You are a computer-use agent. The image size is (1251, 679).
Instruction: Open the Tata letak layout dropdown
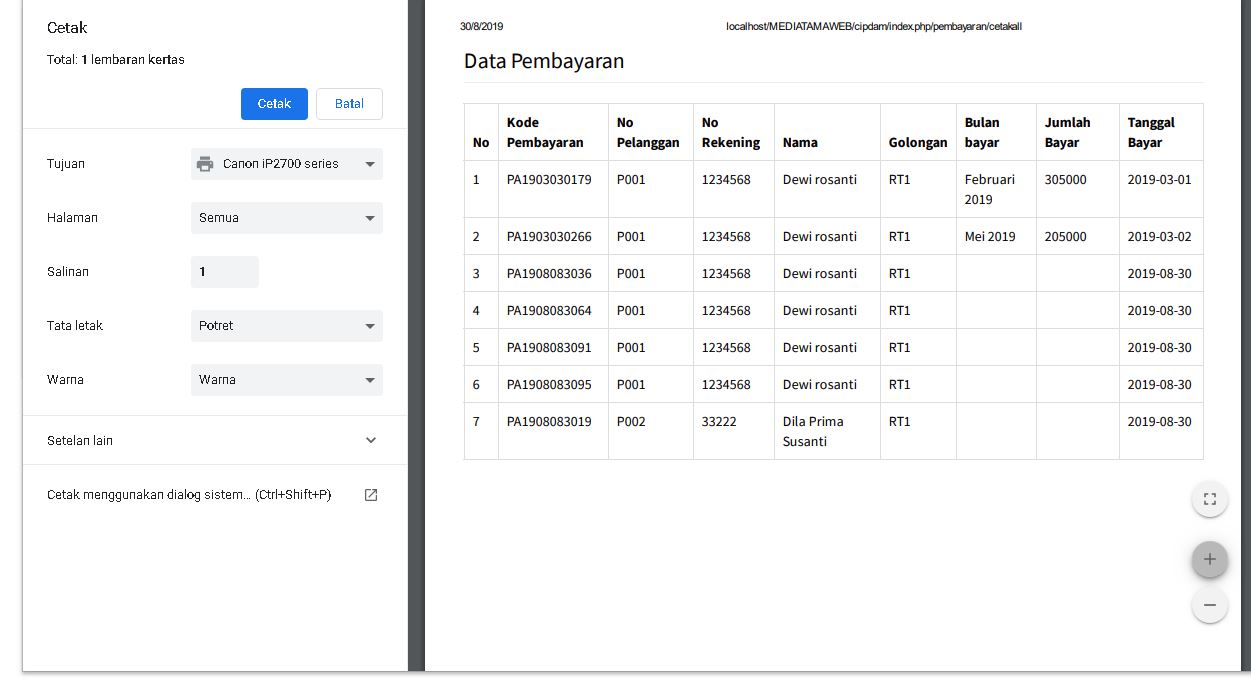click(x=287, y=326)
